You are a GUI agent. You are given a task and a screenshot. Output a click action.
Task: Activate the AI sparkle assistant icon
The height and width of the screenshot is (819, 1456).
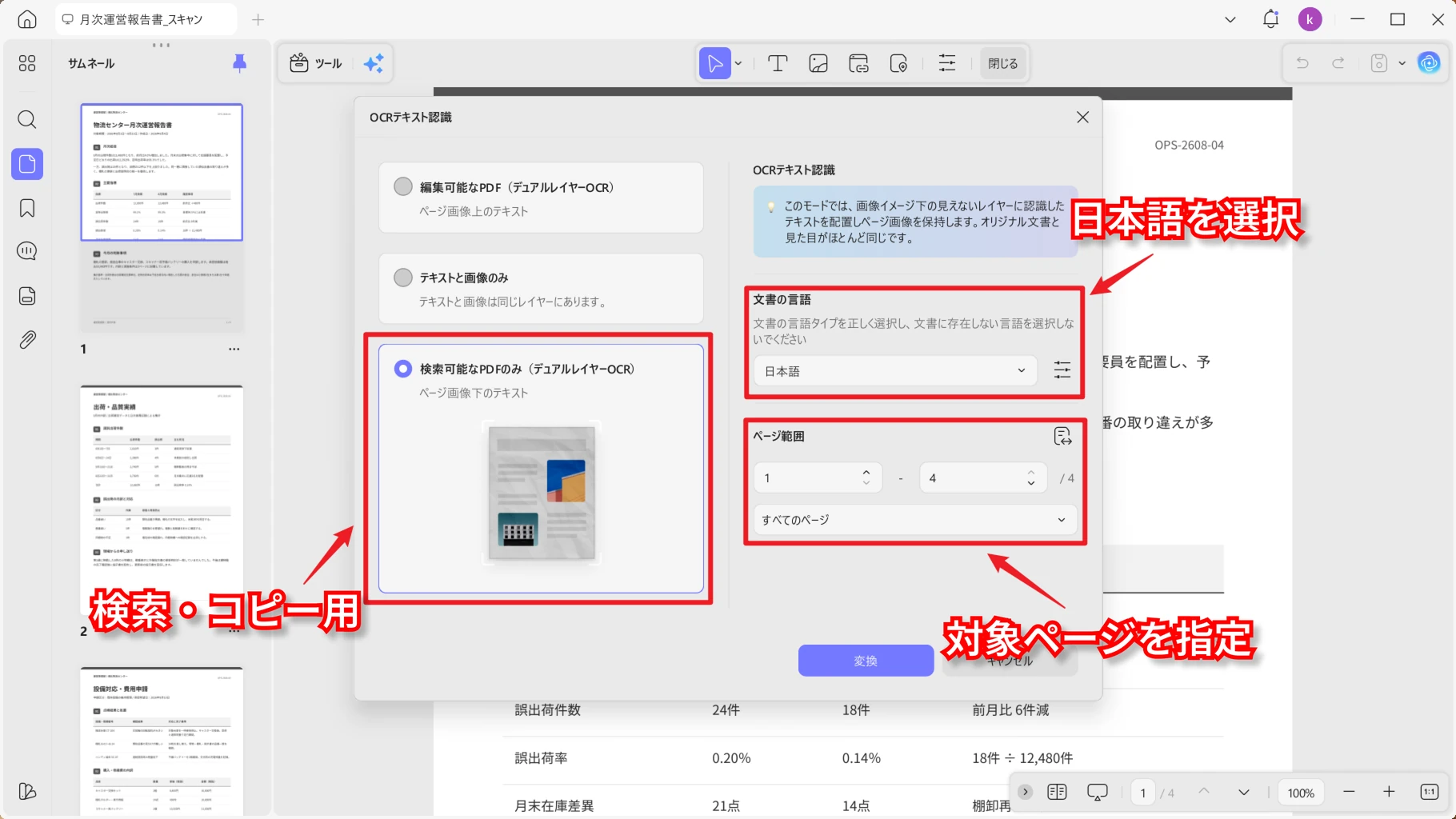tap(374, 63)
